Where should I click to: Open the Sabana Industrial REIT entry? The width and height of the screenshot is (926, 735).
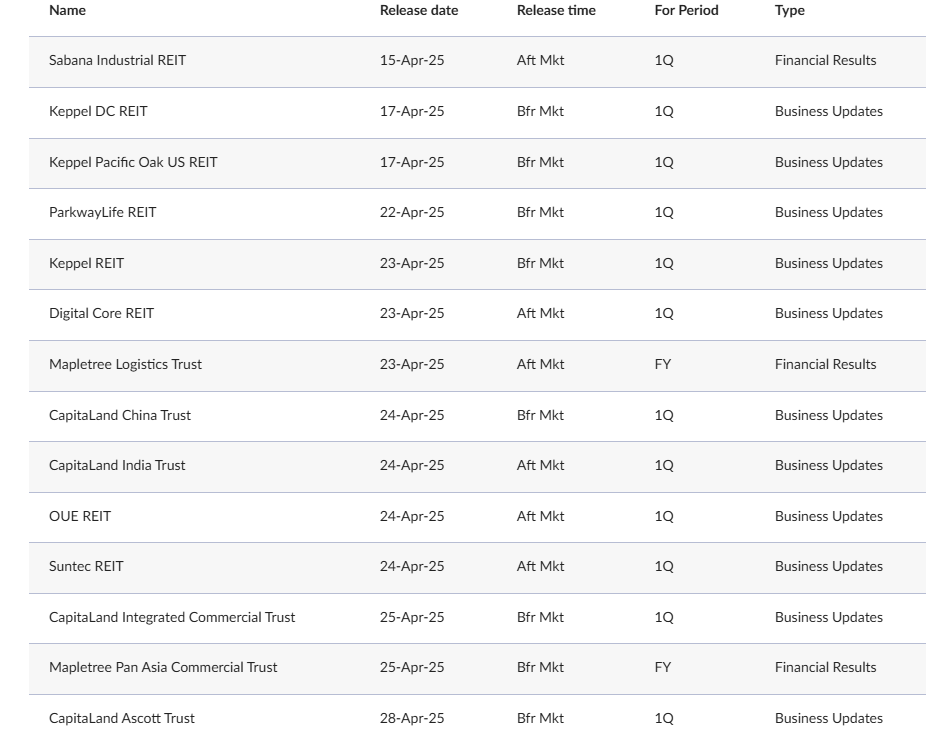pos(117,60)
